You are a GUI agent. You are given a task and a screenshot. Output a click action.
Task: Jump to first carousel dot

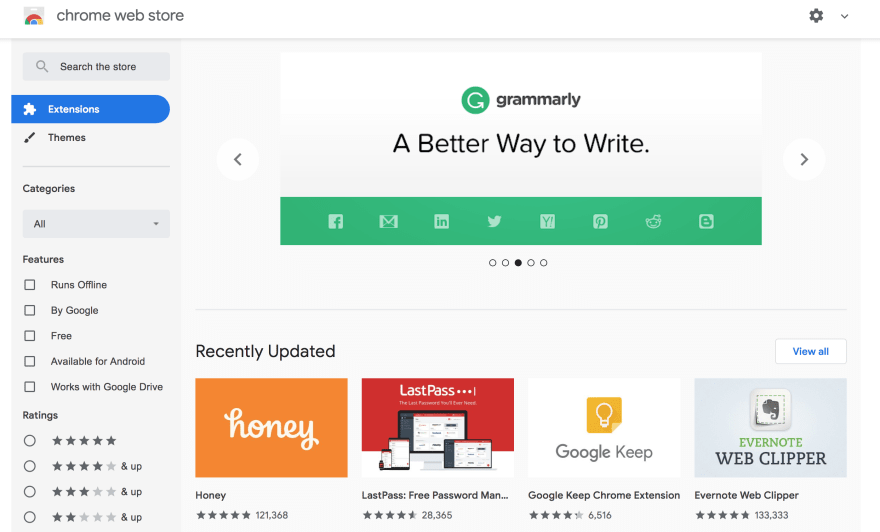493,263
